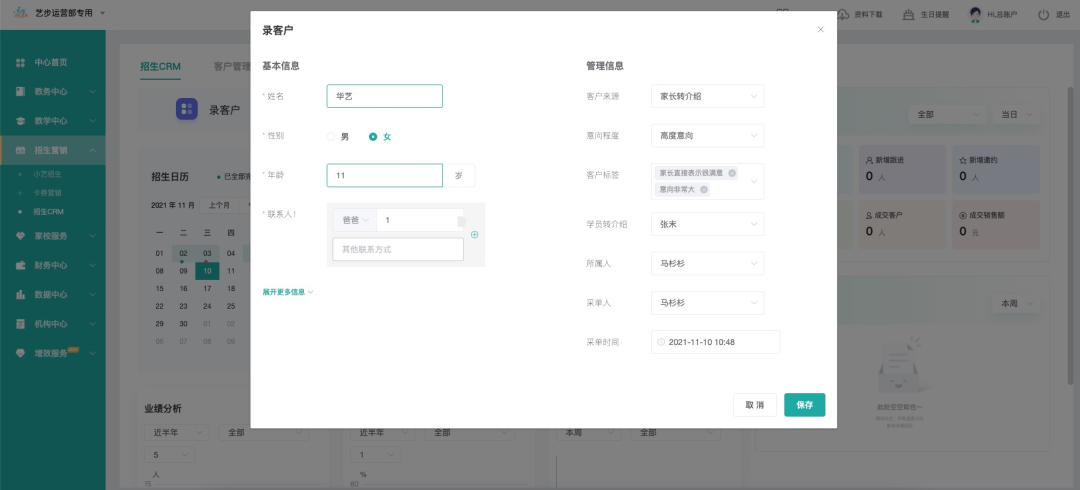Click the clock icon in 采单时间 field

click(661, 342)
